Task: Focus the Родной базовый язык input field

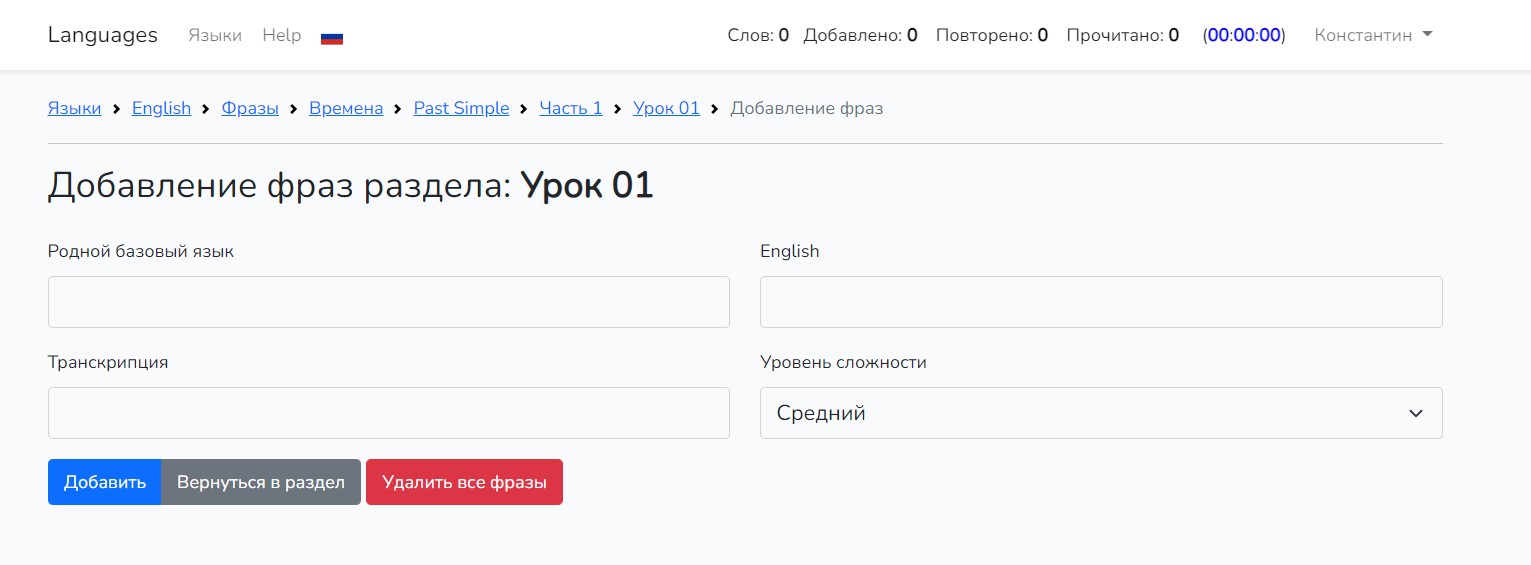Action: pos(388,302)
